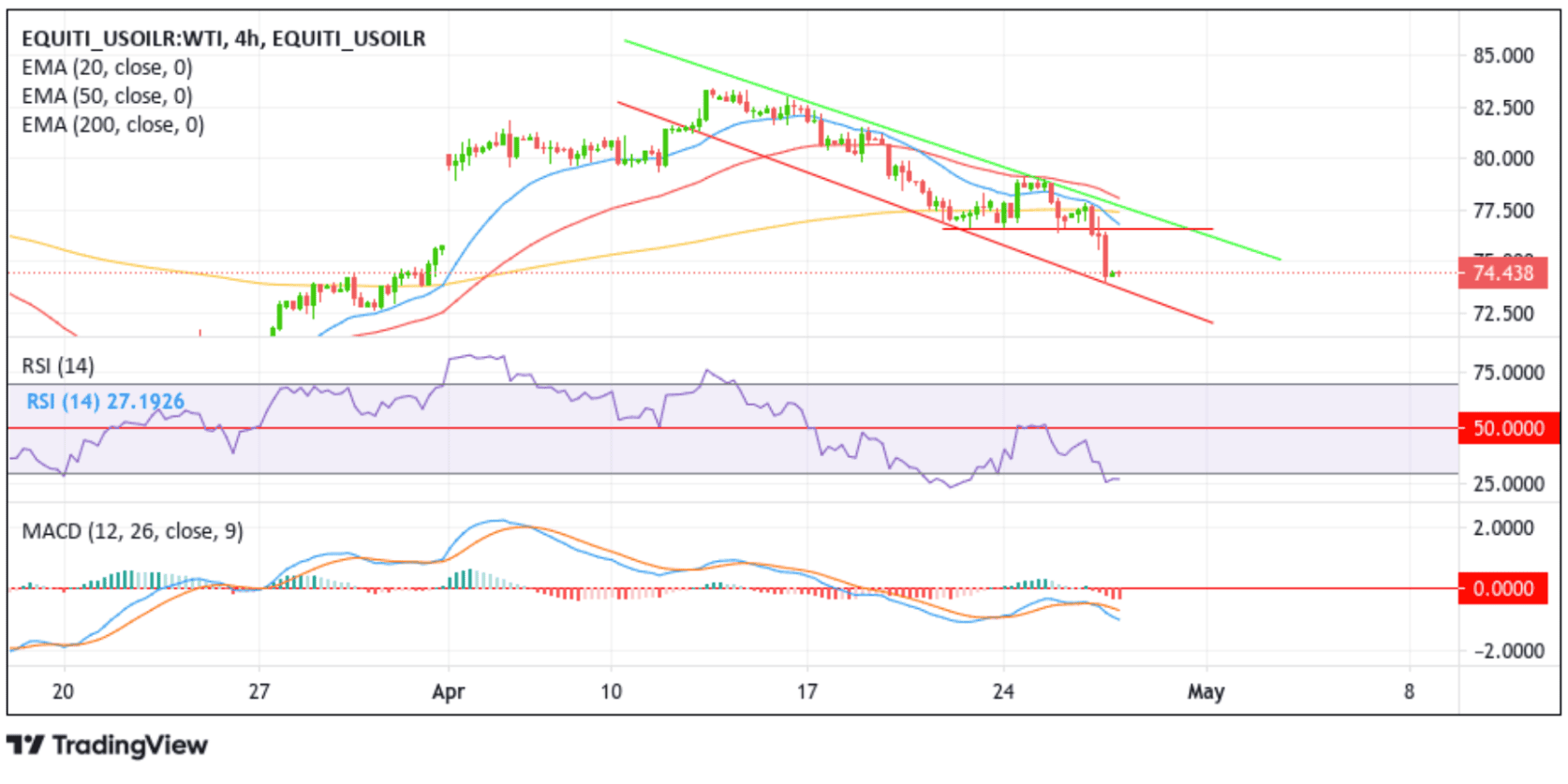Click the EMA (50, close, 0) legend

[x=107, y=96]
